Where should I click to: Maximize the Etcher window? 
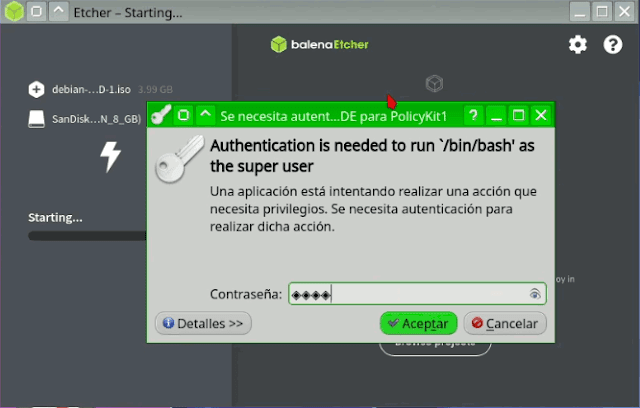pyautogui.click(x=602, y=11)
